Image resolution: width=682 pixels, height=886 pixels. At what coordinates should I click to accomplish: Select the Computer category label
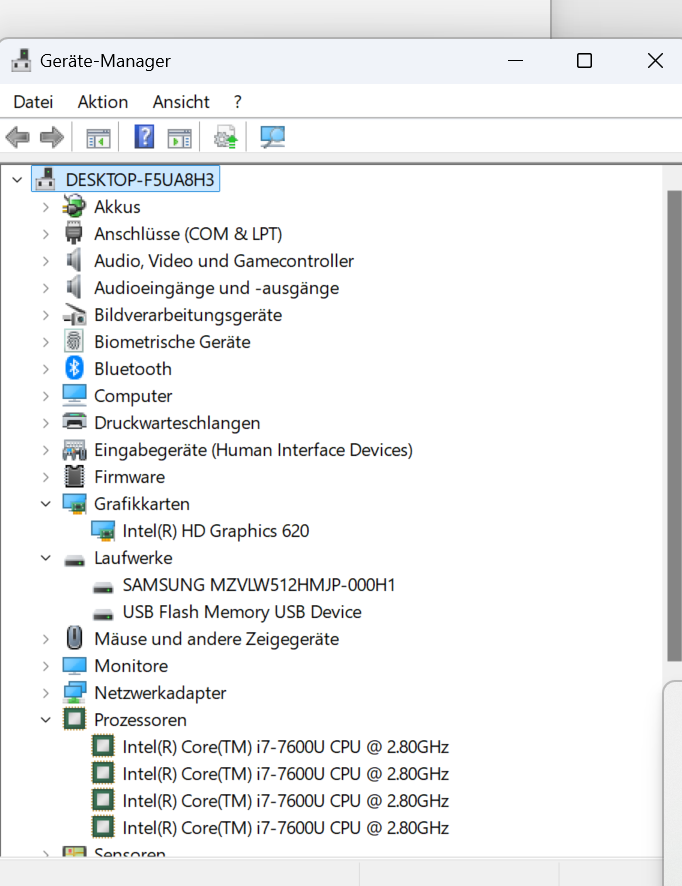[x=133, y=396]
